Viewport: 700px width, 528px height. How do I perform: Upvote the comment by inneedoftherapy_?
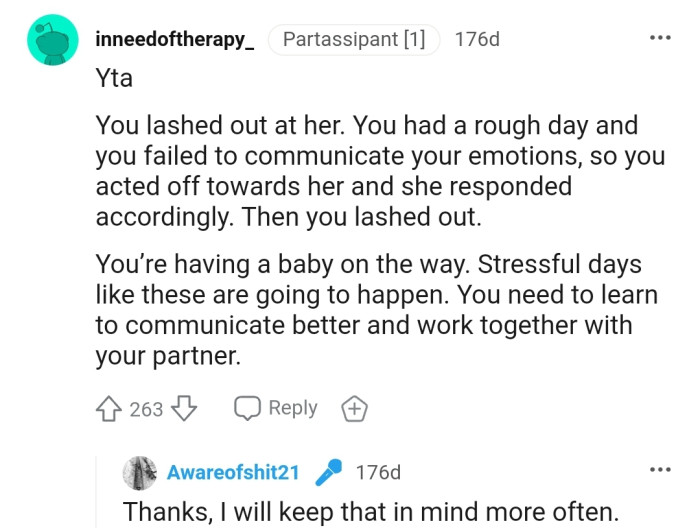(109, 409)
